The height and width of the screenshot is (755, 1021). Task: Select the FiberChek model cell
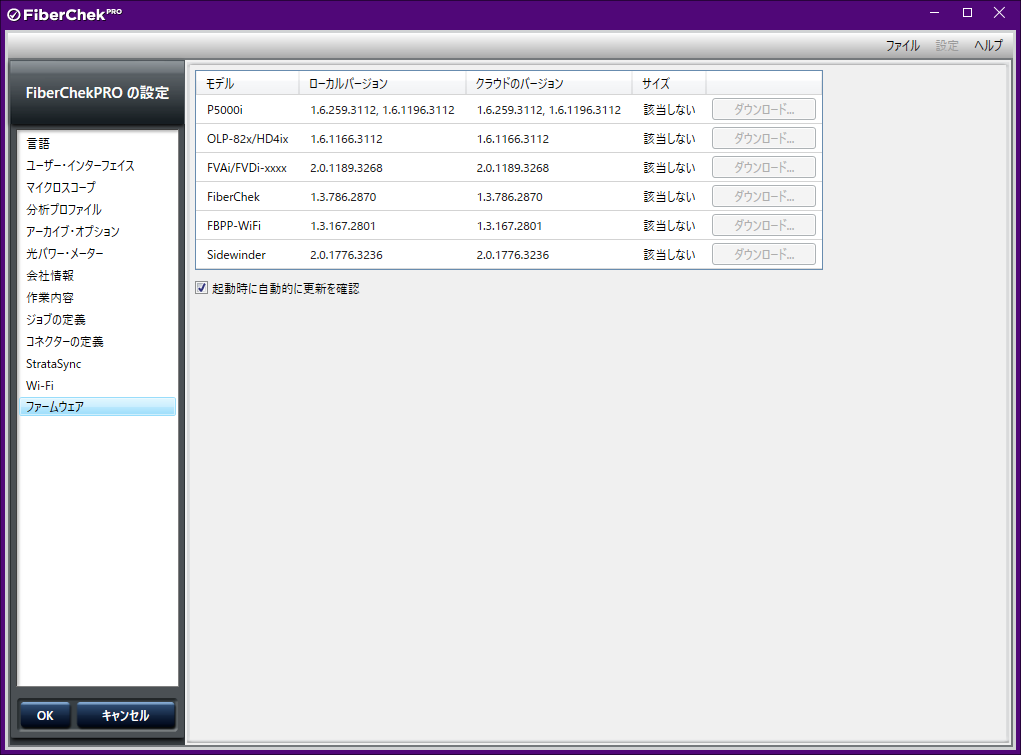click(x=233, y=197)
